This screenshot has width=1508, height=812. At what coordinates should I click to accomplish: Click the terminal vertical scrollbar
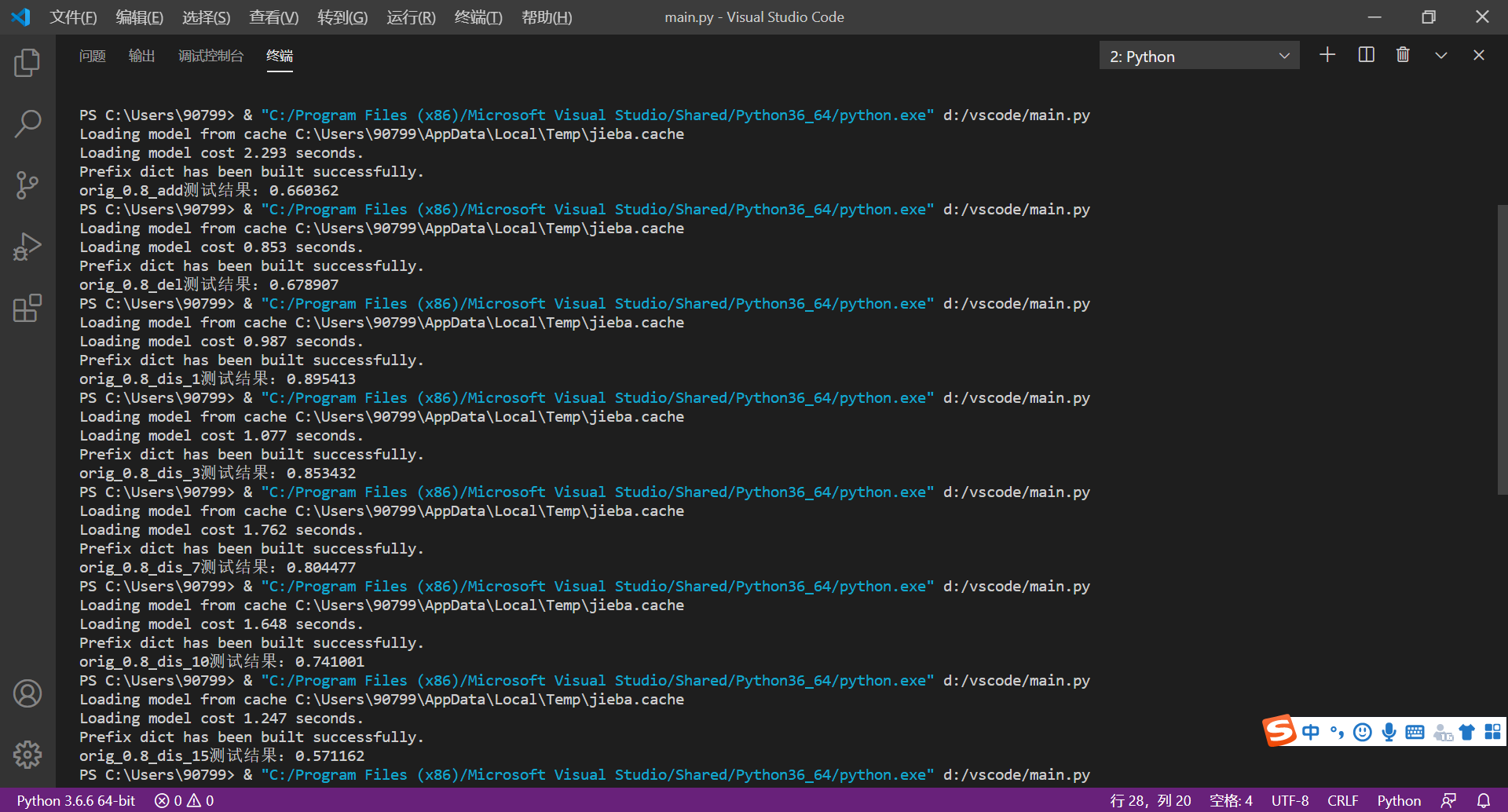1503,349
